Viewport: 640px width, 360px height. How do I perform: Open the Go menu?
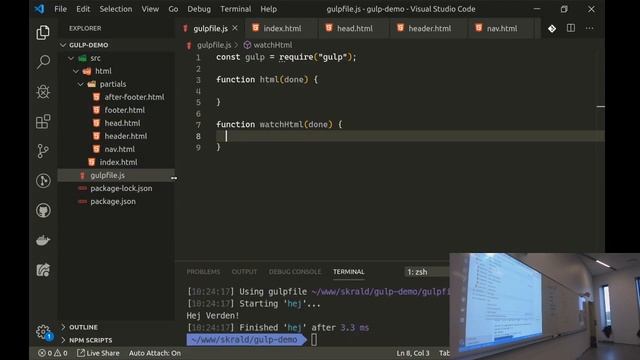tap(173, 9)
